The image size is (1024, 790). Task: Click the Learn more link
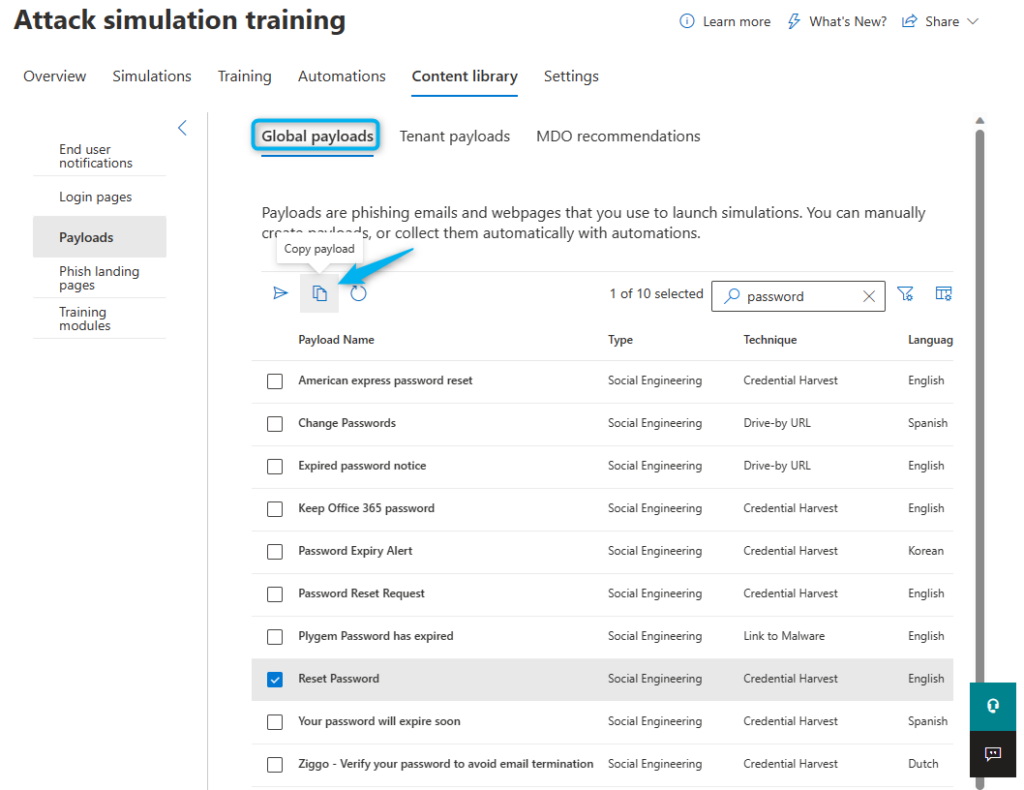pyautogui.click(x=725, y=22)
